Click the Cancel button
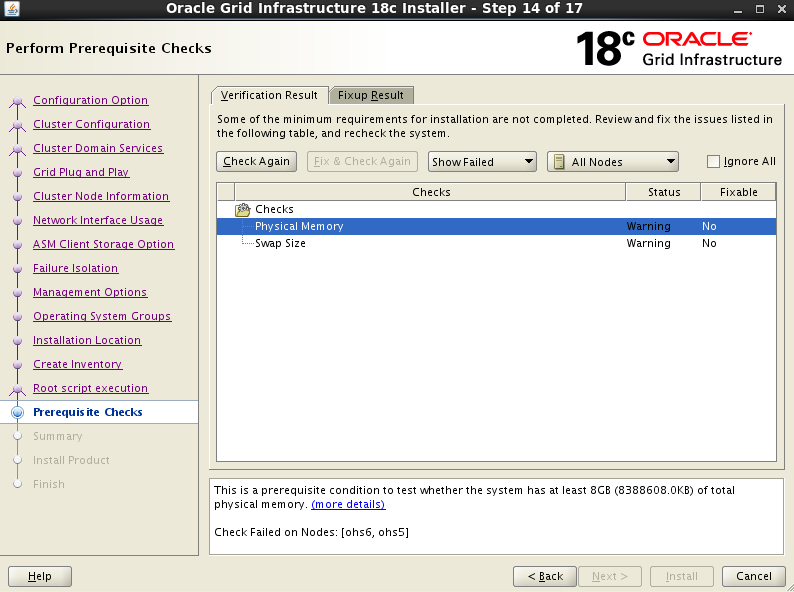 753,576
